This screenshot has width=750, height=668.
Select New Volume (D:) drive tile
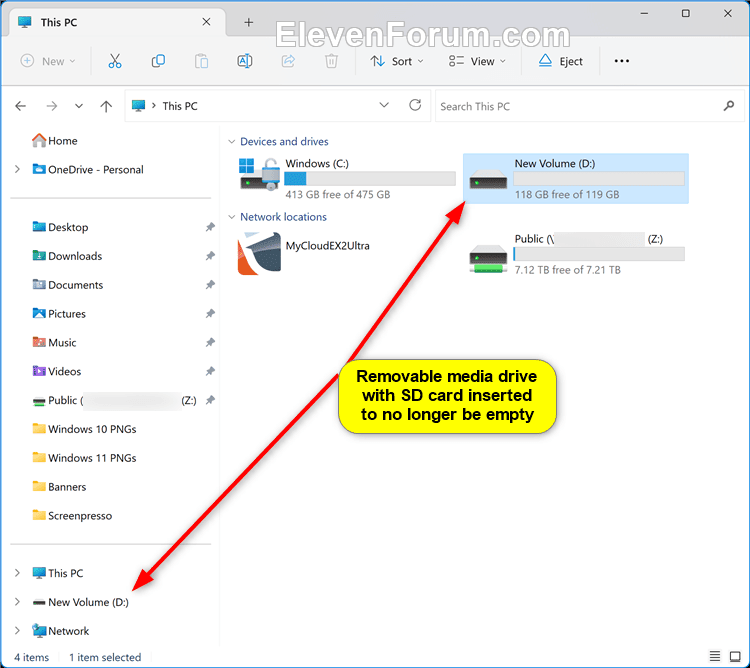click(576, 178)
